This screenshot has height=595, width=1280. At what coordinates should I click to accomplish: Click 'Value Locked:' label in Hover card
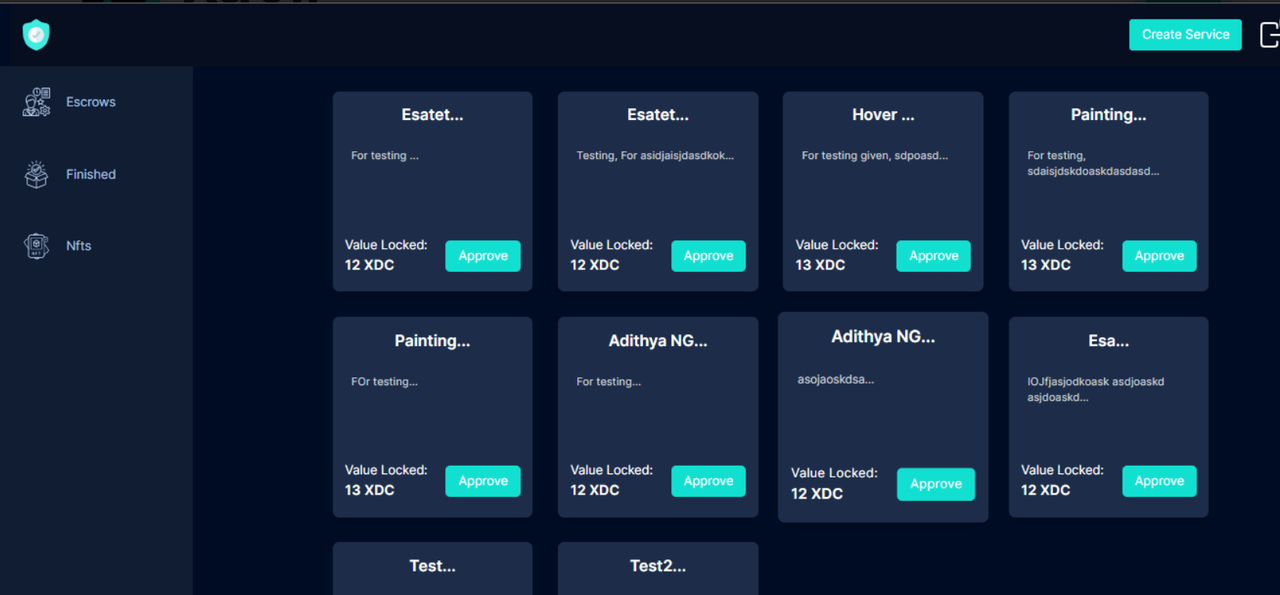click(837, 245)
